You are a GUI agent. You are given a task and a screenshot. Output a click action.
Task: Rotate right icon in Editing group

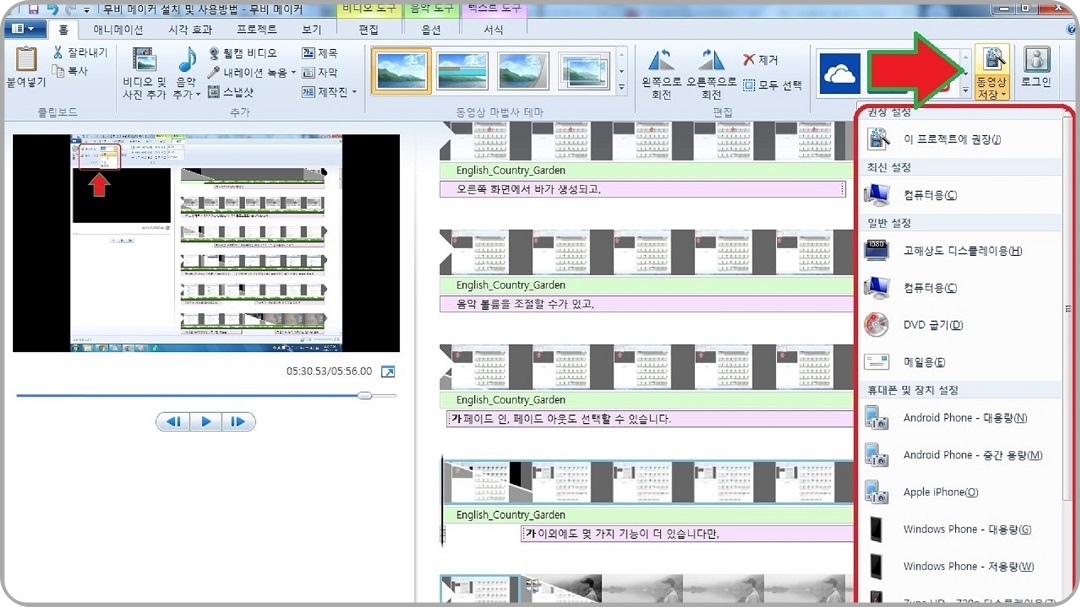click(711, 60)
